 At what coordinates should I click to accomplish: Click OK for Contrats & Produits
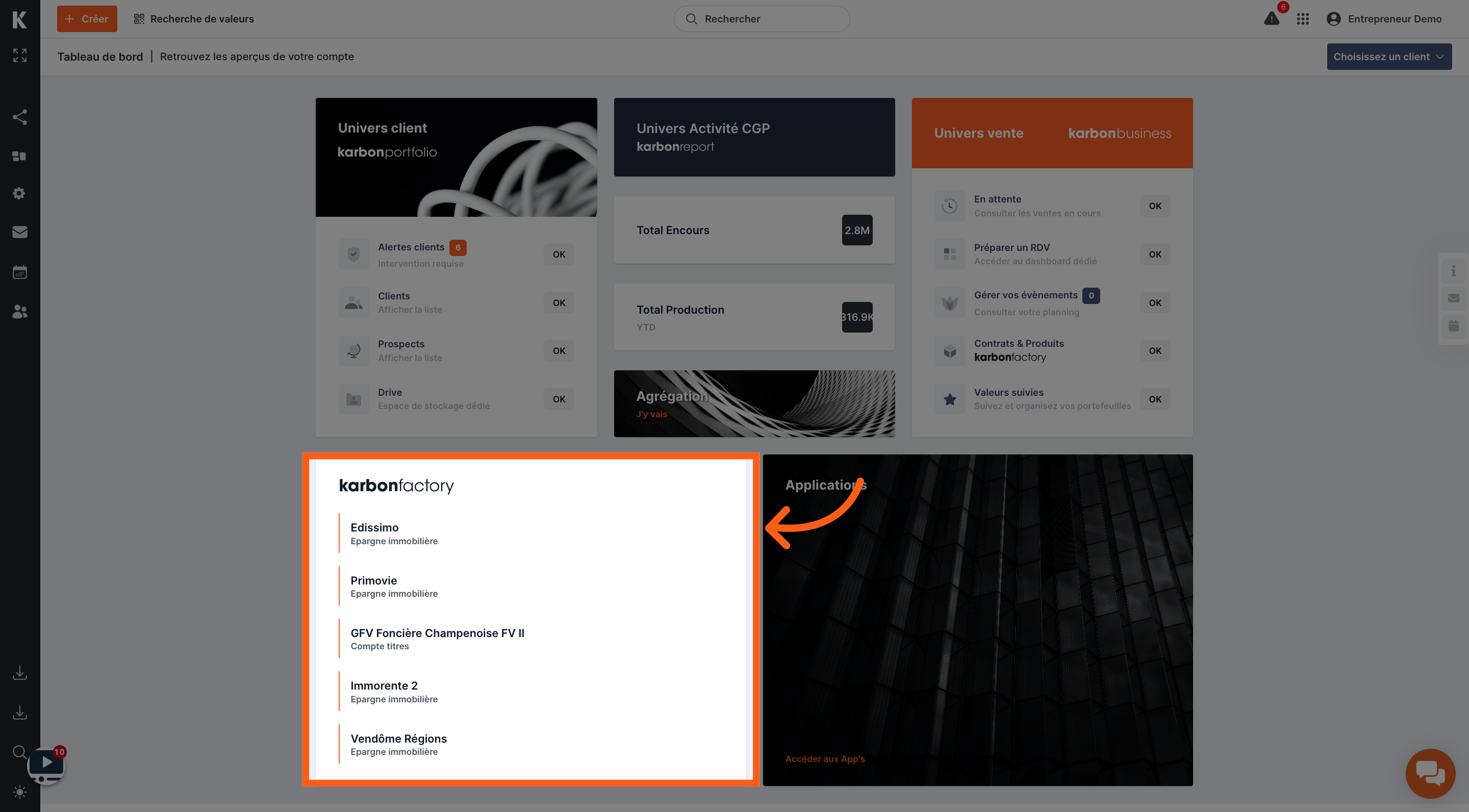(1155, 351)
